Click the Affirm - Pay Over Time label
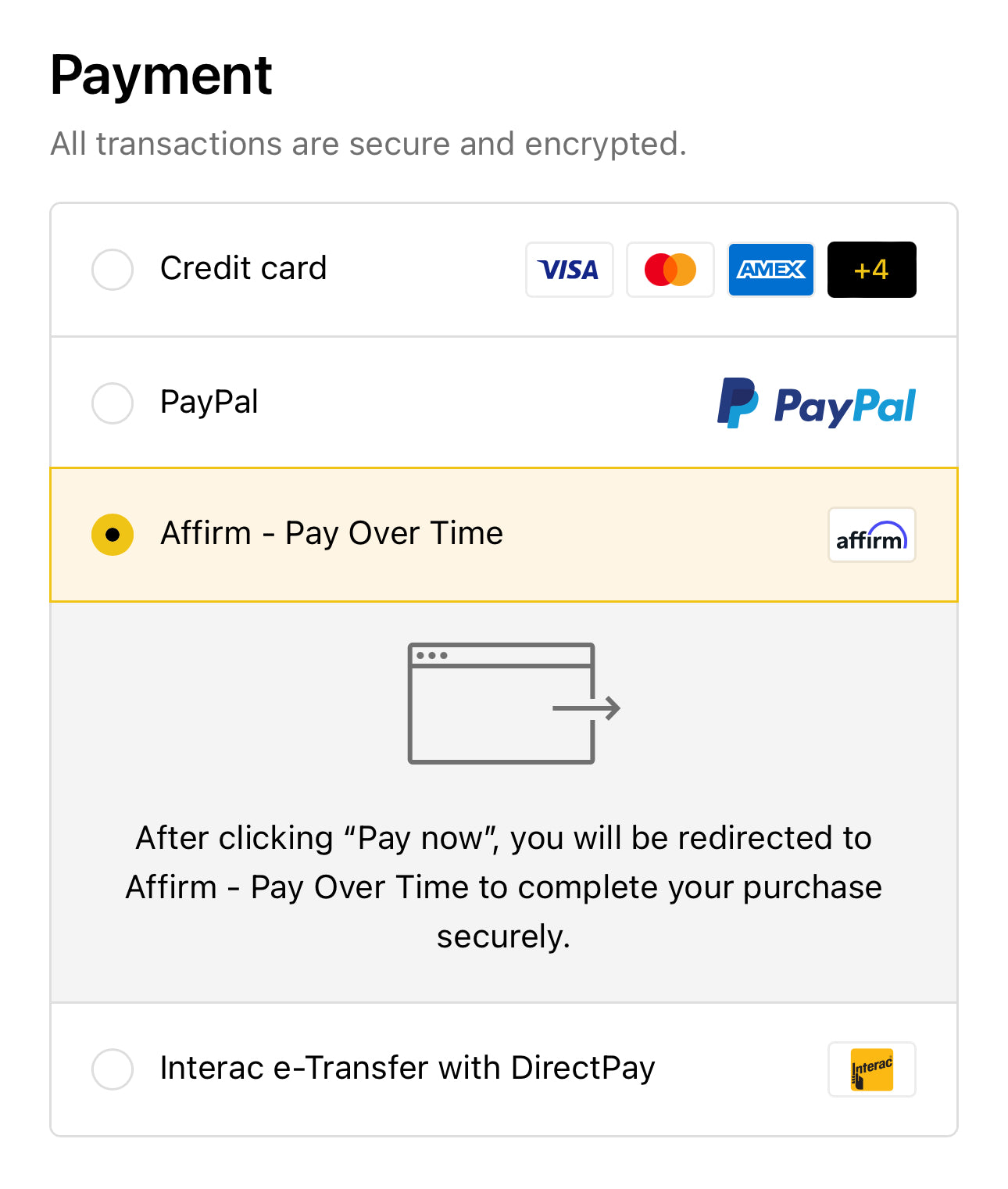Screen dimensions: 1008x1189 [x=331, y=534]
